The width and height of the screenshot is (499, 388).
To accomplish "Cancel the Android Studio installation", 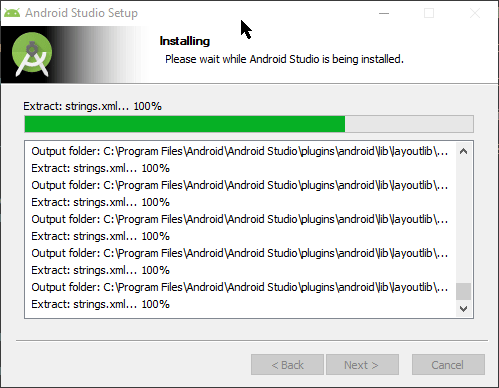I will pyautogui.click(x=448, y=365).
